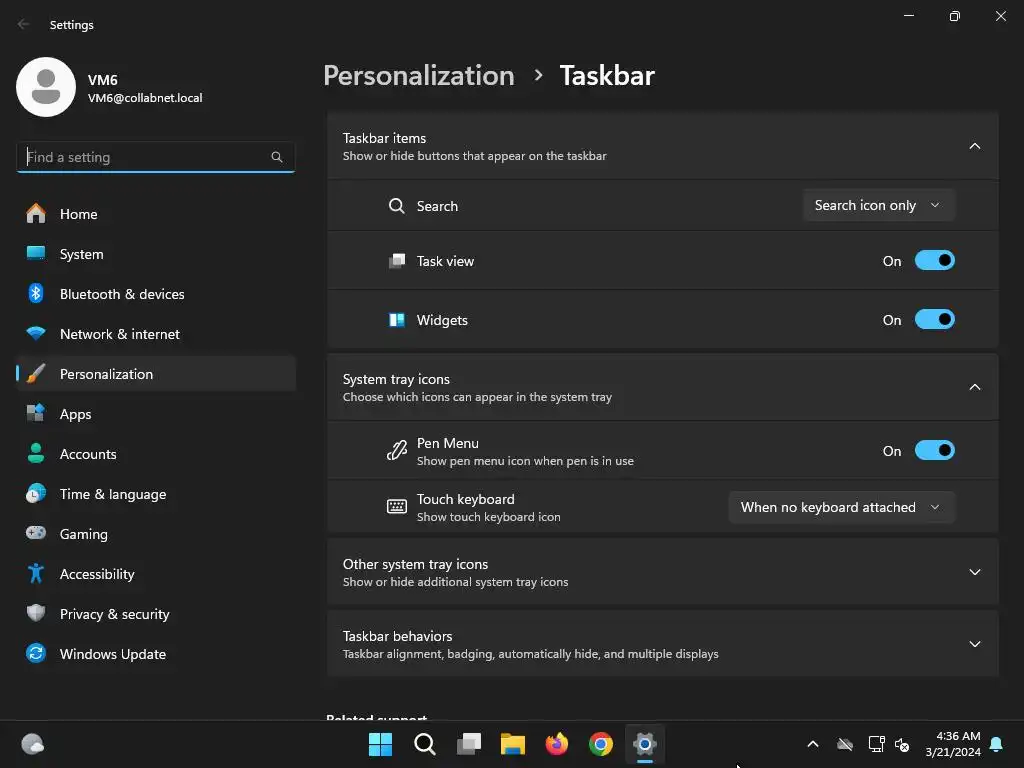
Task: Go to the Accounts label in sidebar
Action: coord(88,454)
